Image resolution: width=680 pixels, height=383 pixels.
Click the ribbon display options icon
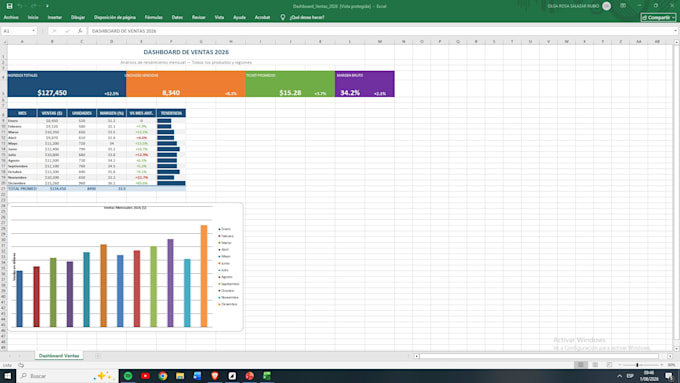[x=623, y=6]
